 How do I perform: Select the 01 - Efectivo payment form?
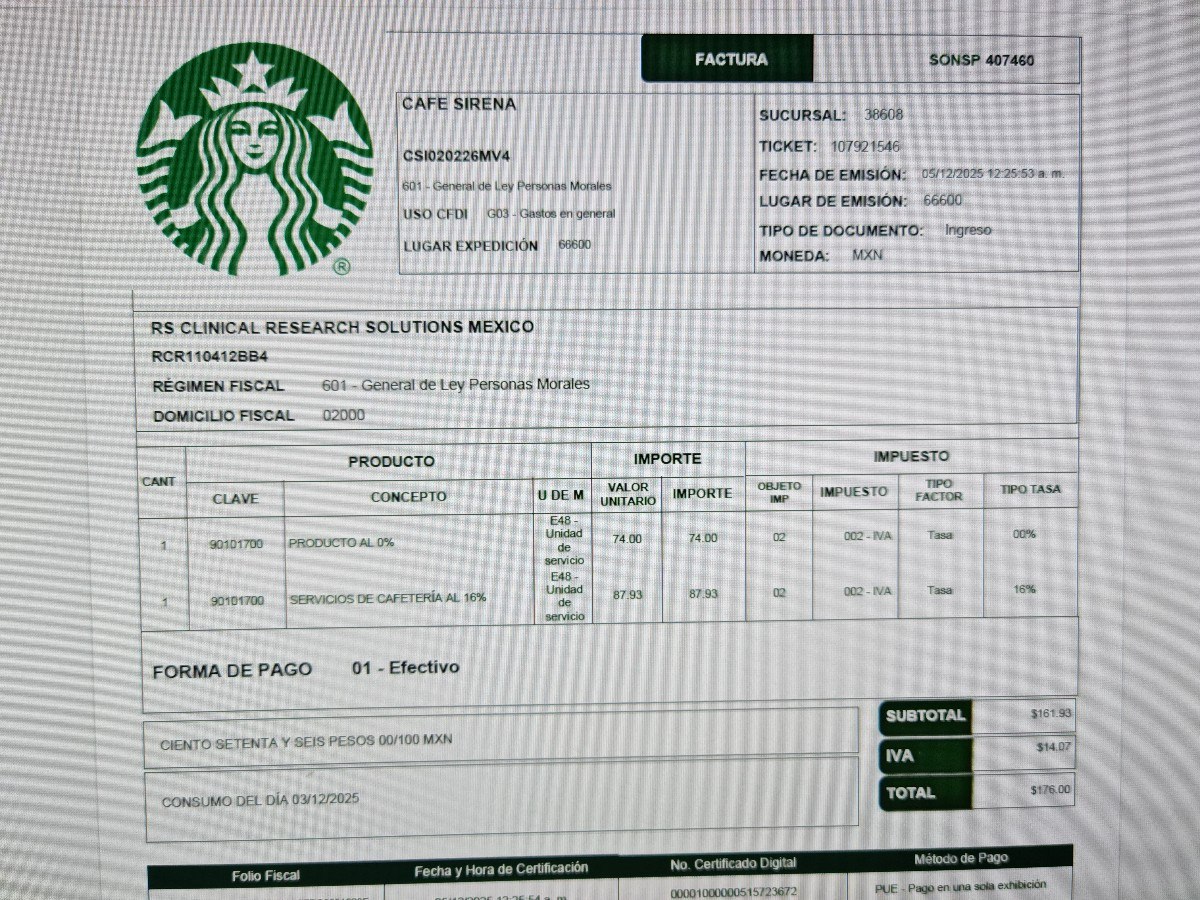[406, 667]
